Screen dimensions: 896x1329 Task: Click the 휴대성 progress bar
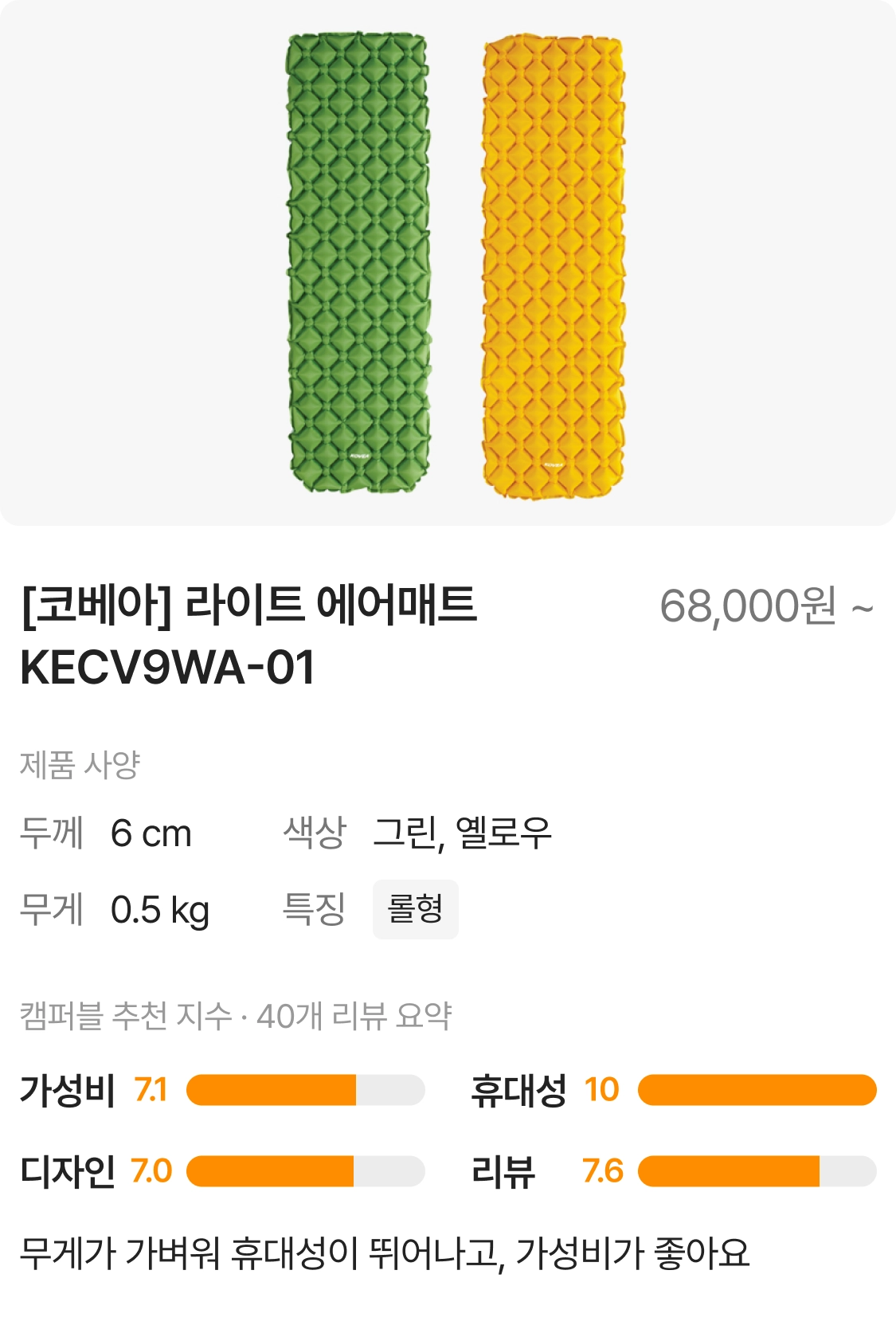(757, 1089)
